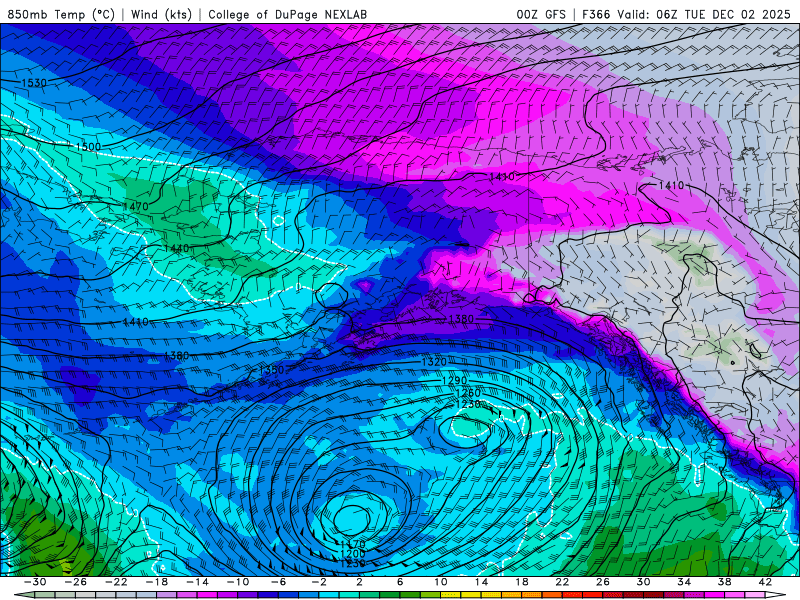Click the 1500 height contour label
The height and width of the screenshot is (600, 800).
click(x=88, y=147)
